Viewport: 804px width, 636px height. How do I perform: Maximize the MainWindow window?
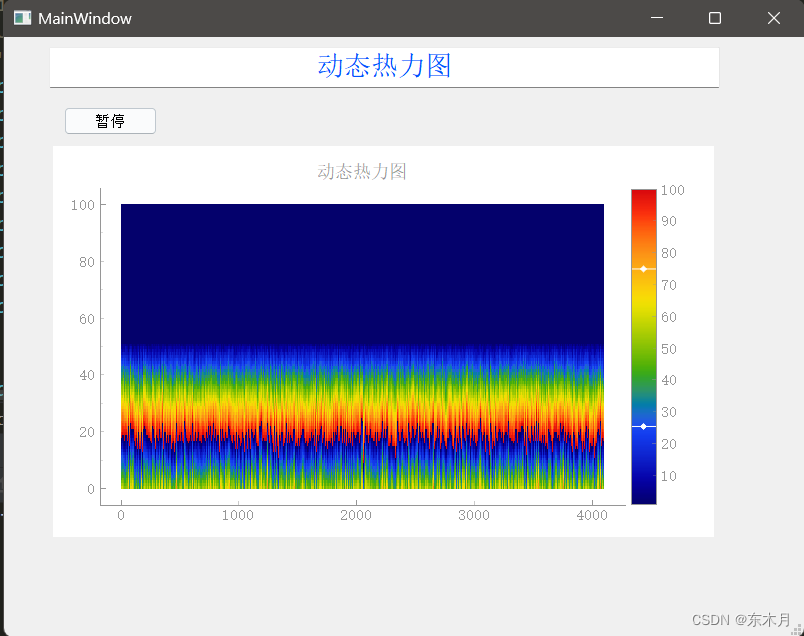pos(715,18)
